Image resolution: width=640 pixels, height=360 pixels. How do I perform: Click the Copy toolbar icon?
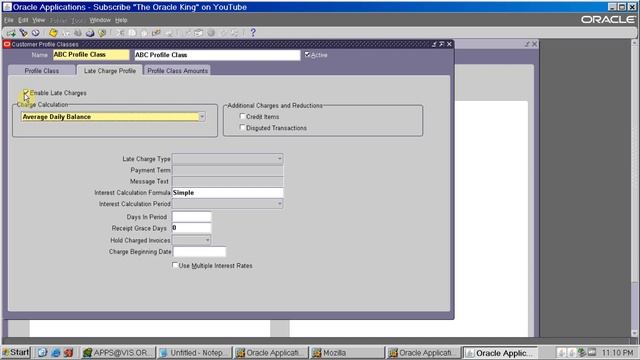pos(132,33)
